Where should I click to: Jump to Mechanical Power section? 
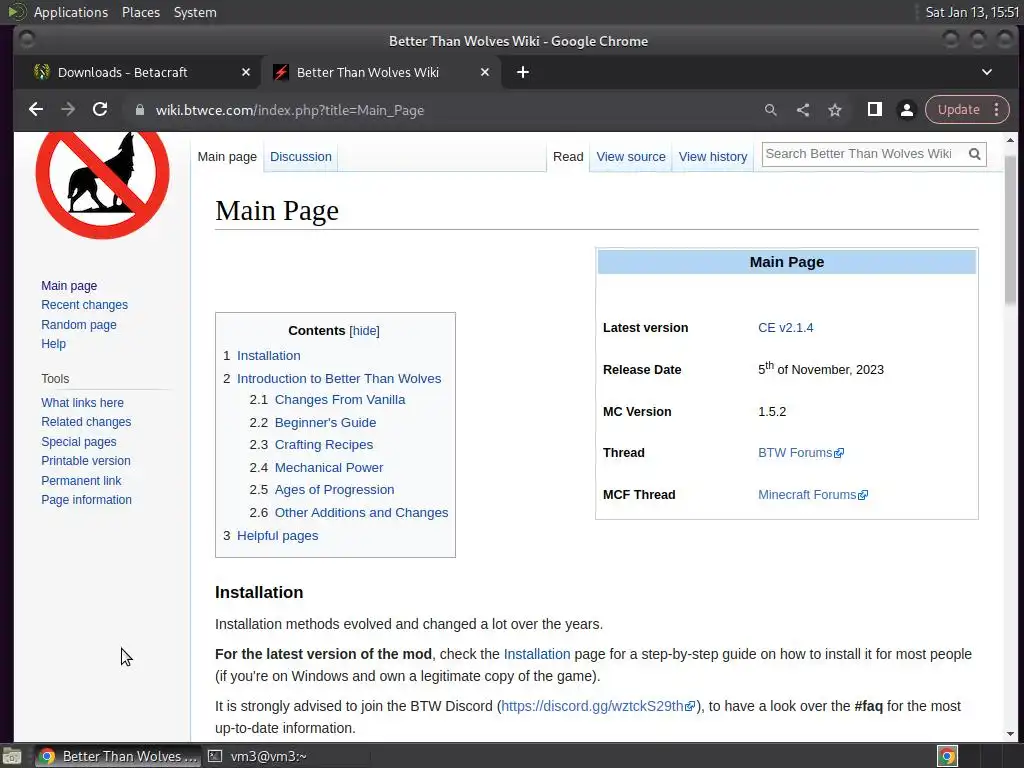point(328,468)
